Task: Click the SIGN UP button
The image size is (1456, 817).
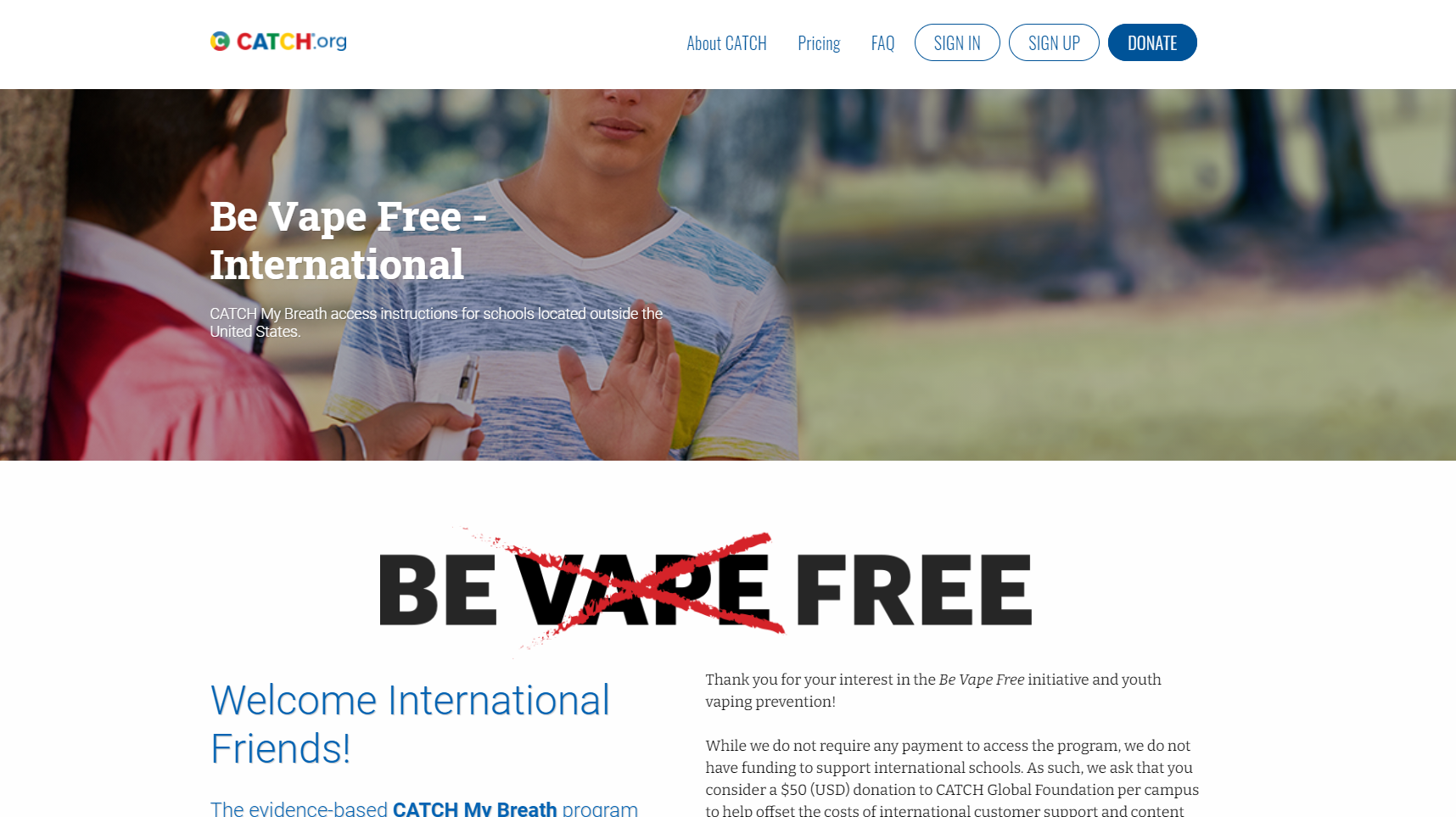Action: [1054, 42]
